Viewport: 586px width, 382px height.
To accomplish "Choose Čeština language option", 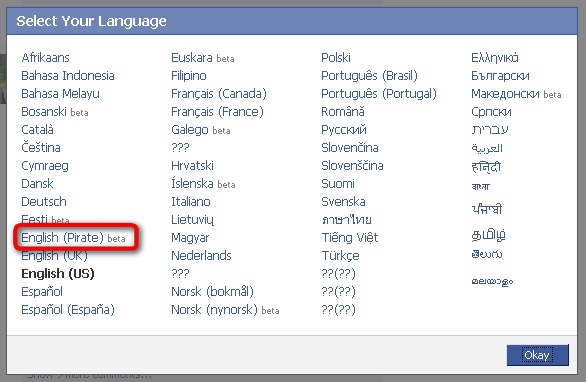I will (41, 148).
